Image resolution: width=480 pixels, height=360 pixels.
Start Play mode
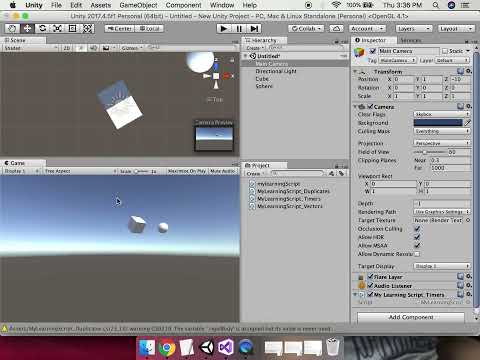pos(224,29)
